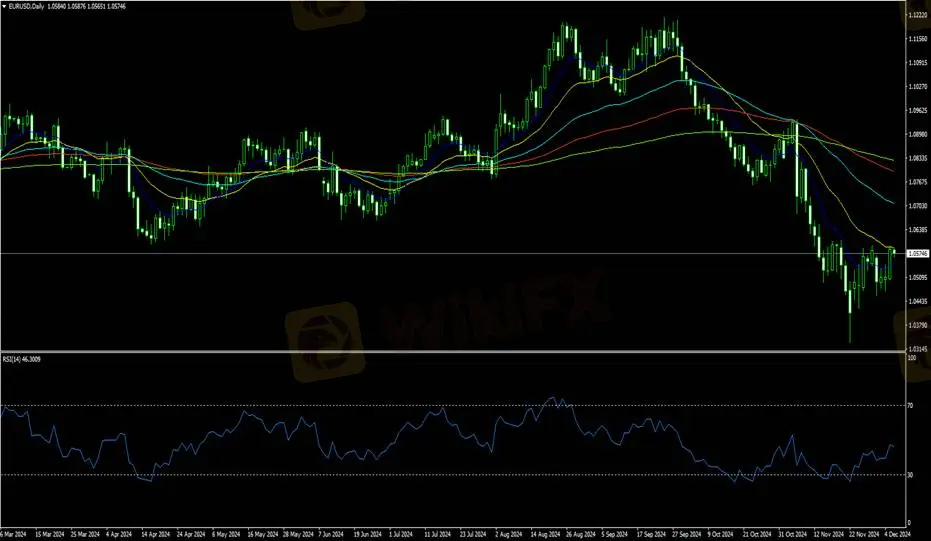The height and width of the screenshot is (541, 931).
Task: Click the 4 Dec 2024 date label
Action: [x=898, y=534]
